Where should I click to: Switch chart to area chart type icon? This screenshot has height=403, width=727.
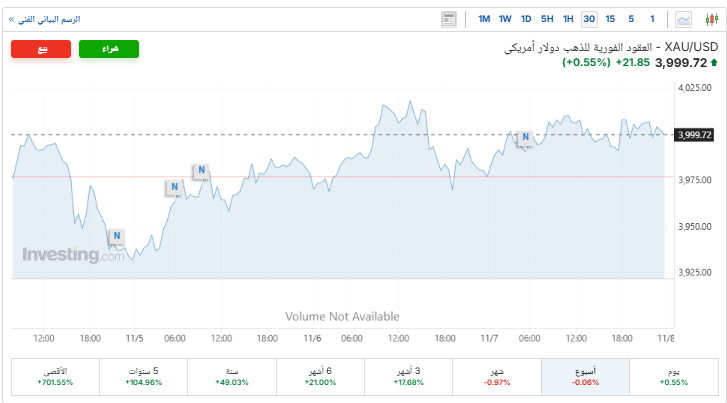pyautogui.click(x=684, y=19)
